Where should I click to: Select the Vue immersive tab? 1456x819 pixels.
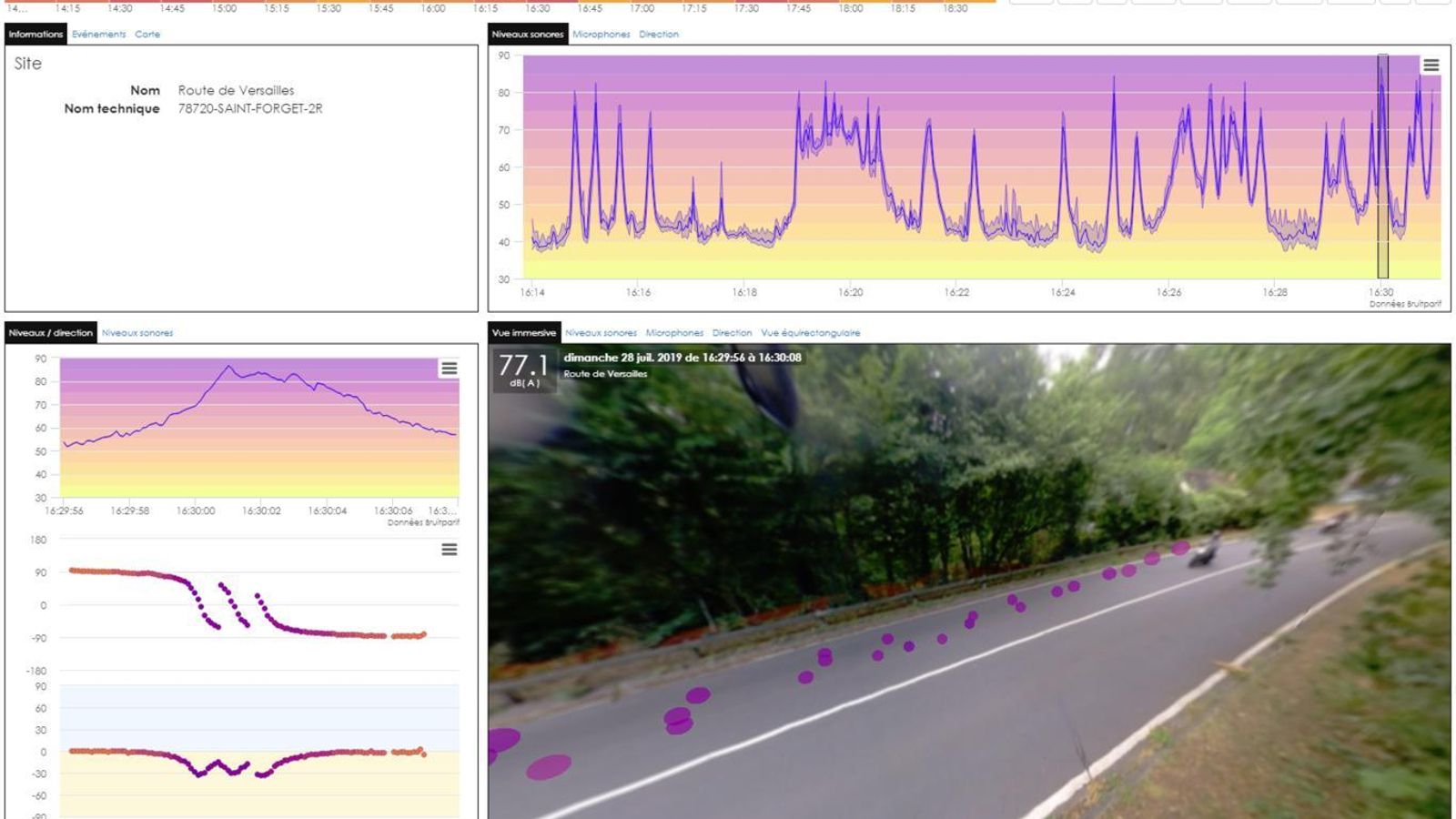click(x=524, y=333)
